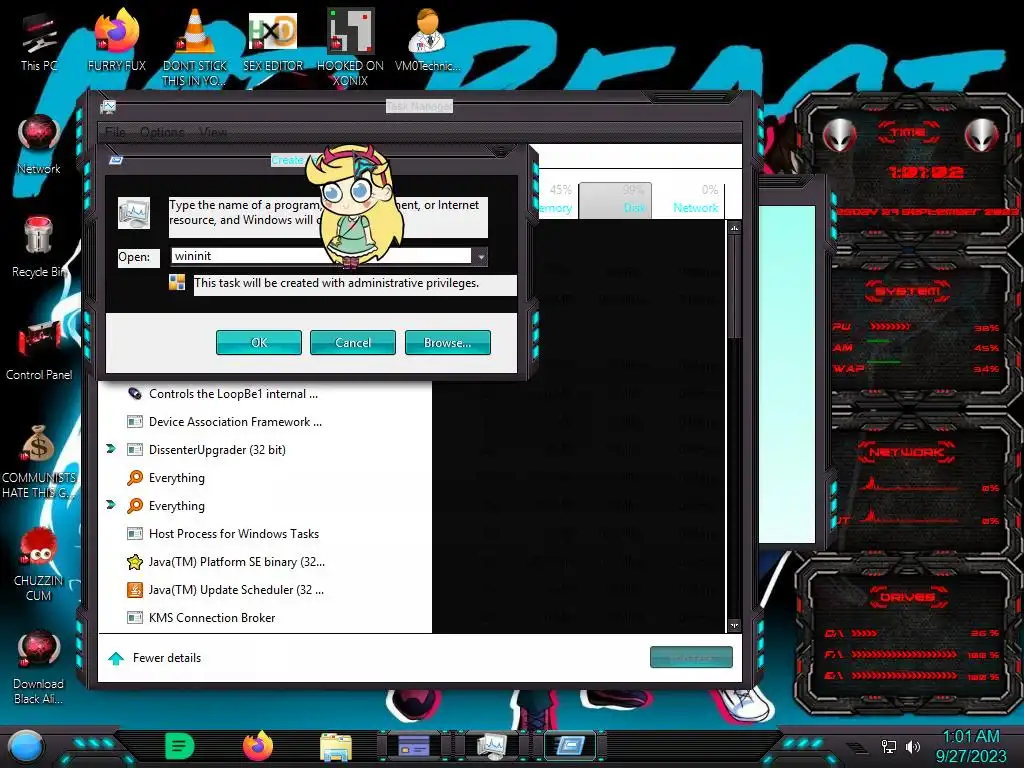Open File Explorer from the taskbar

click(x=336, y=746)
